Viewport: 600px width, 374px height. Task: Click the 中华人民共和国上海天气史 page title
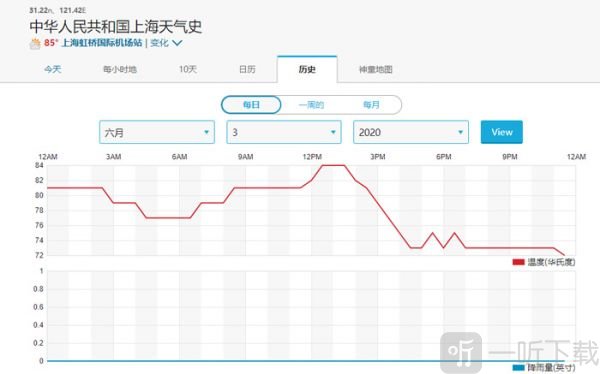(x=116, y=26)
